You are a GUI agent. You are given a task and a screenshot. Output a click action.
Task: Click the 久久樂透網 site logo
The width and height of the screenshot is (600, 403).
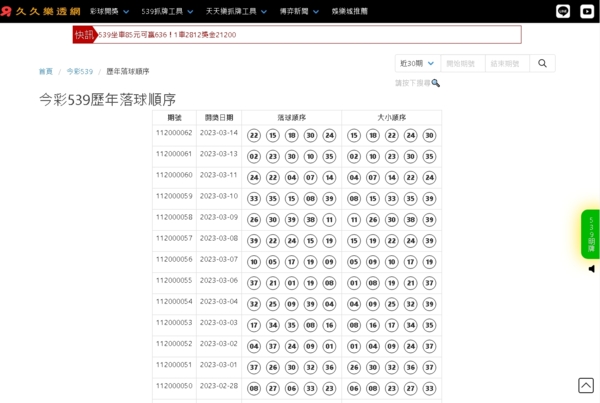point(40,11)
